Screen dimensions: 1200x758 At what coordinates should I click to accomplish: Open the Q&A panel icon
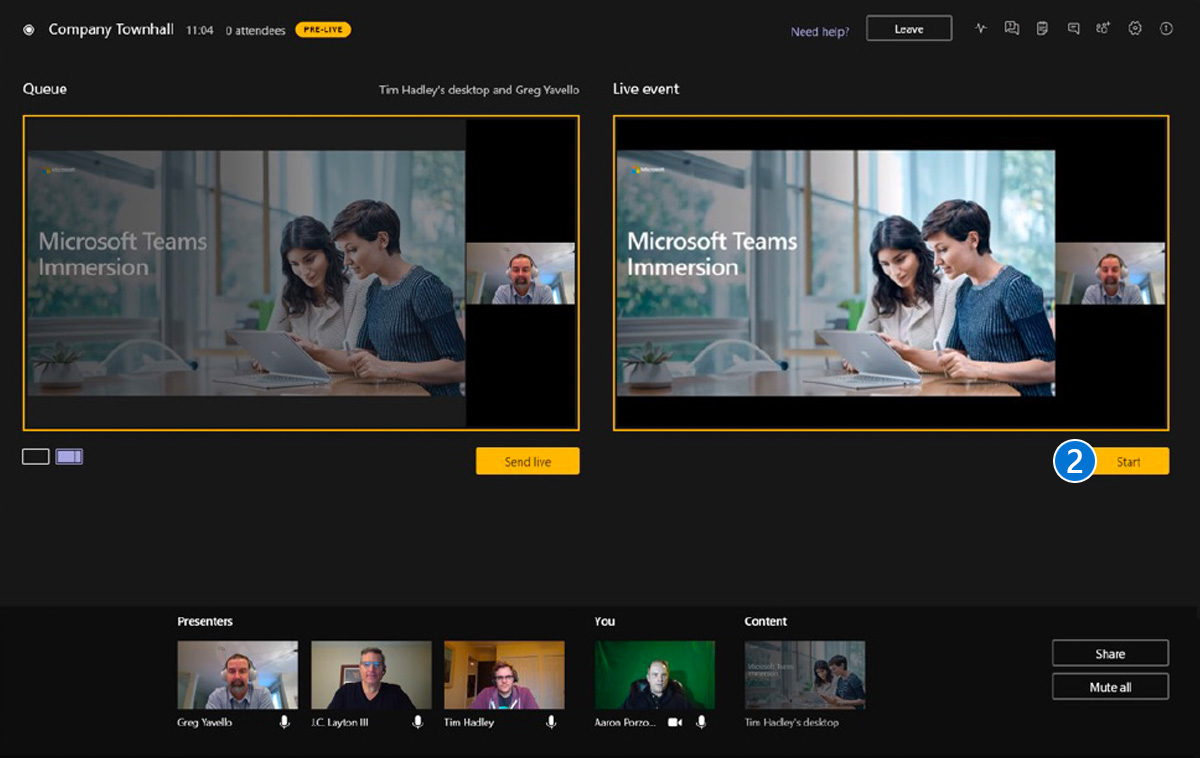point(1012,29)
